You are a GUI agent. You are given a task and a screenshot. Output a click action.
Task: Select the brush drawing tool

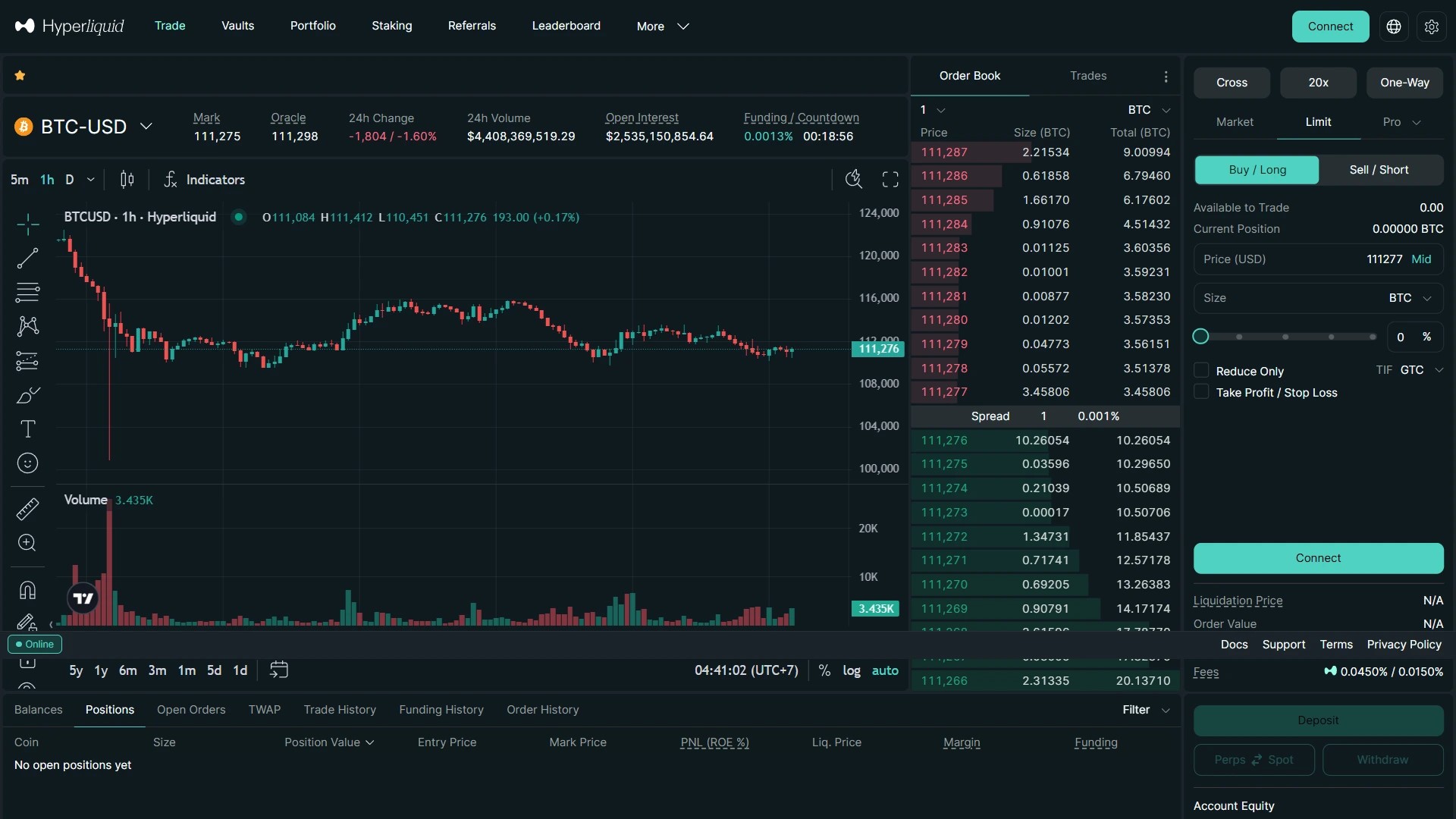27,394
